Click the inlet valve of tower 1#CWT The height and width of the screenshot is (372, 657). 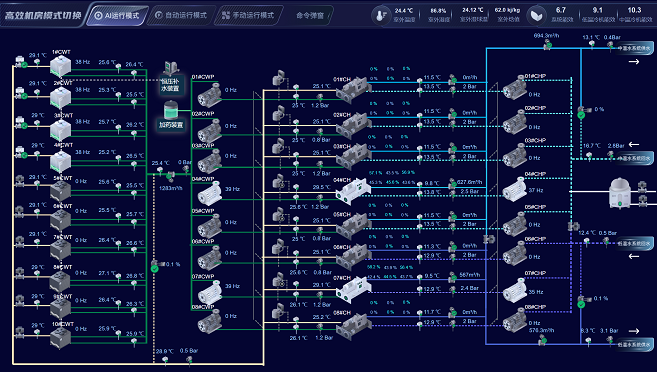click(21, 62)
